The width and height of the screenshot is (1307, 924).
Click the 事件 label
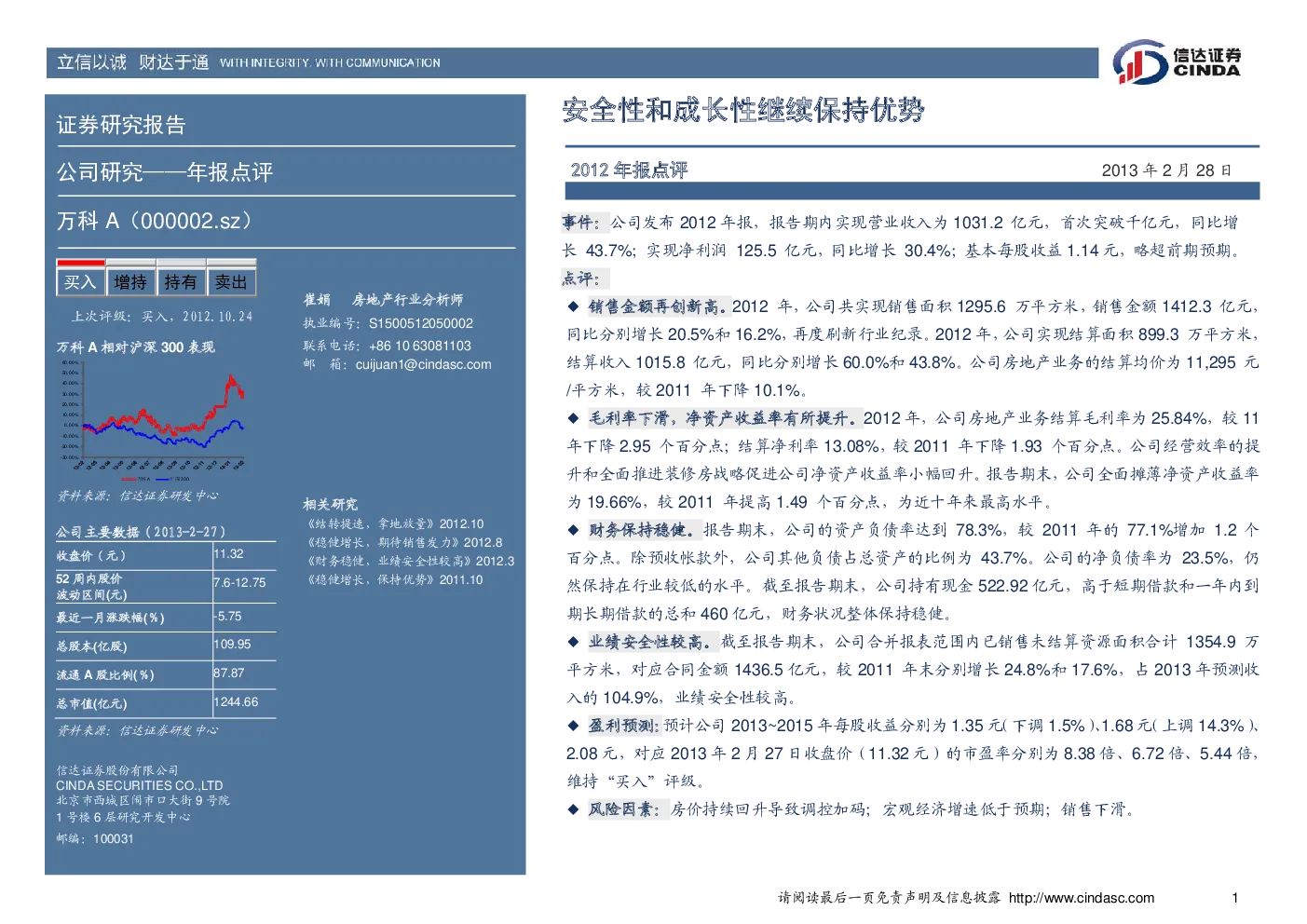pyautogui.click(x=583, y=222)
